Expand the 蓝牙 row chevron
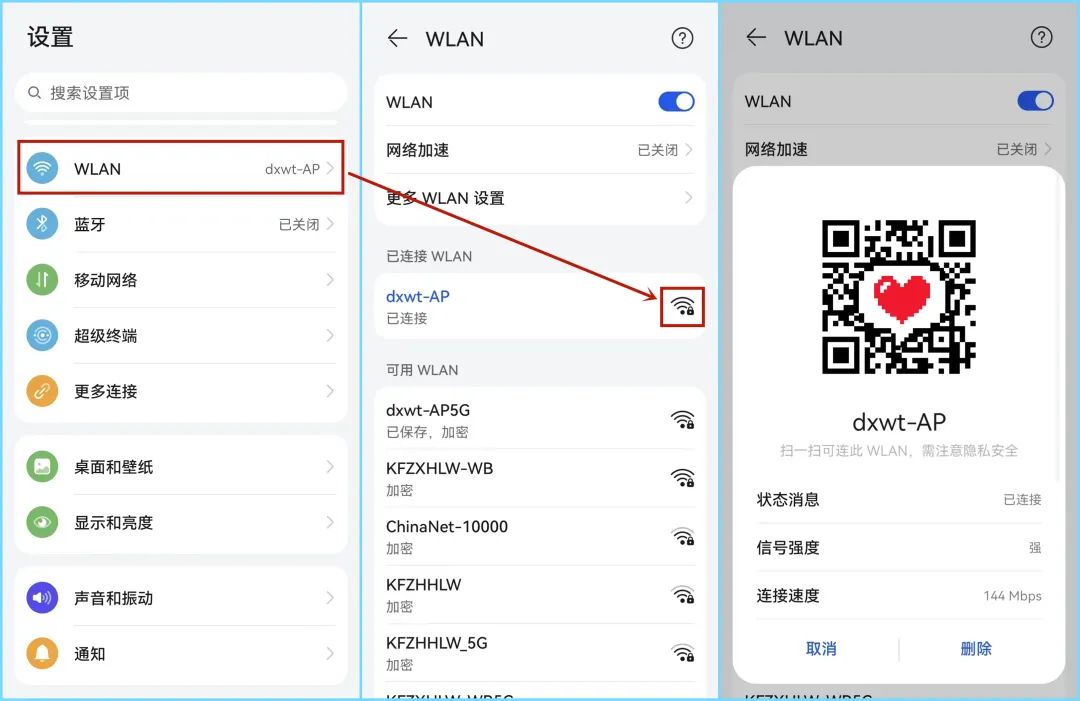This screenshot has height=701, width=1080. 330,224
